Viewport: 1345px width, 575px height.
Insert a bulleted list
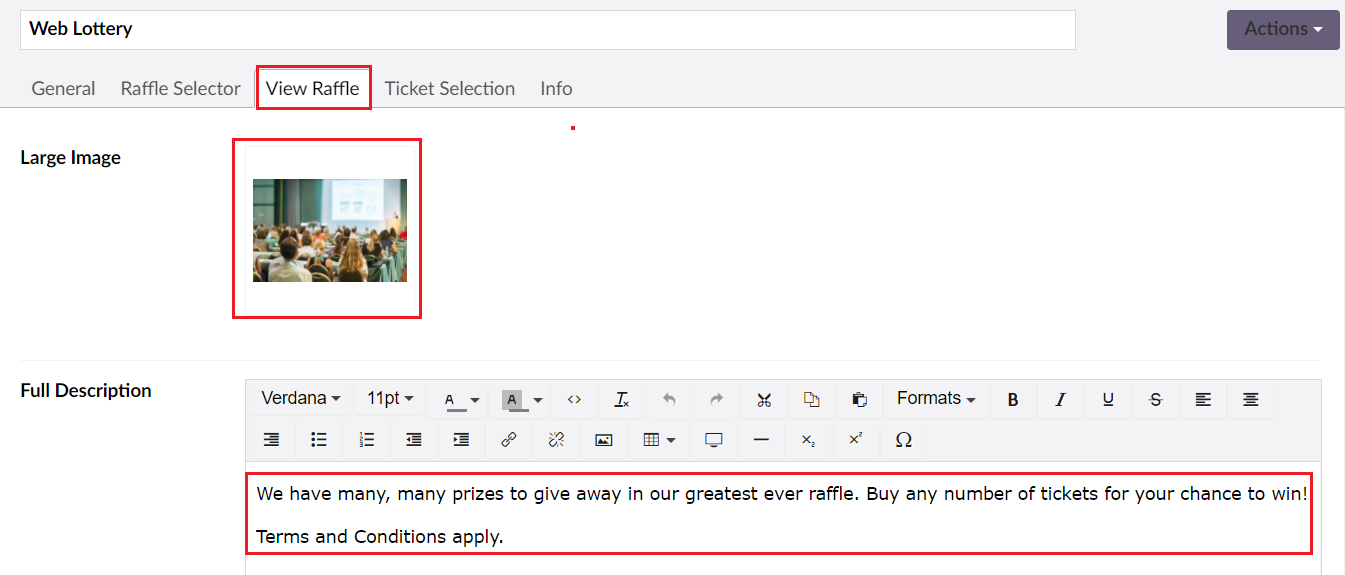click(319, 439)
